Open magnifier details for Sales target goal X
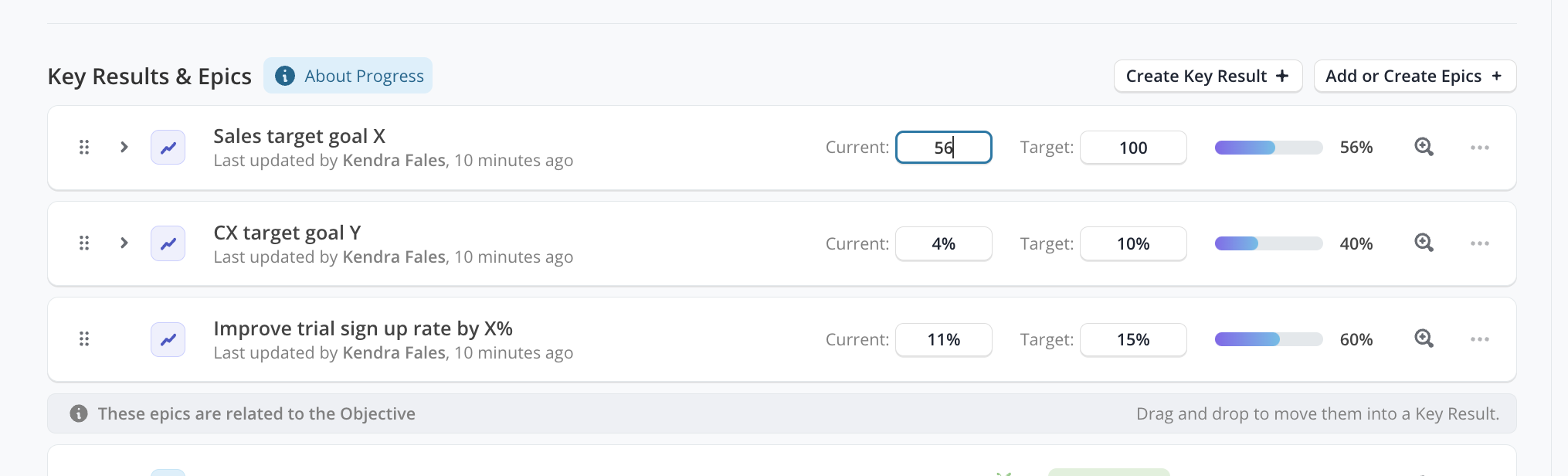 point(1424,147)
